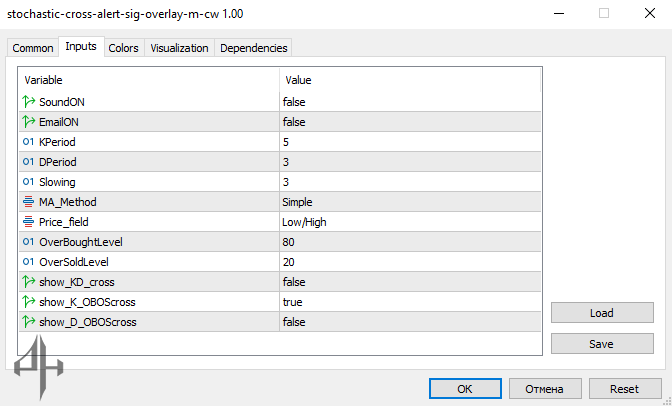The image size is (672, 406).
Task: Click the SoundON boolean type icon
Action: (x=28, y=102)
